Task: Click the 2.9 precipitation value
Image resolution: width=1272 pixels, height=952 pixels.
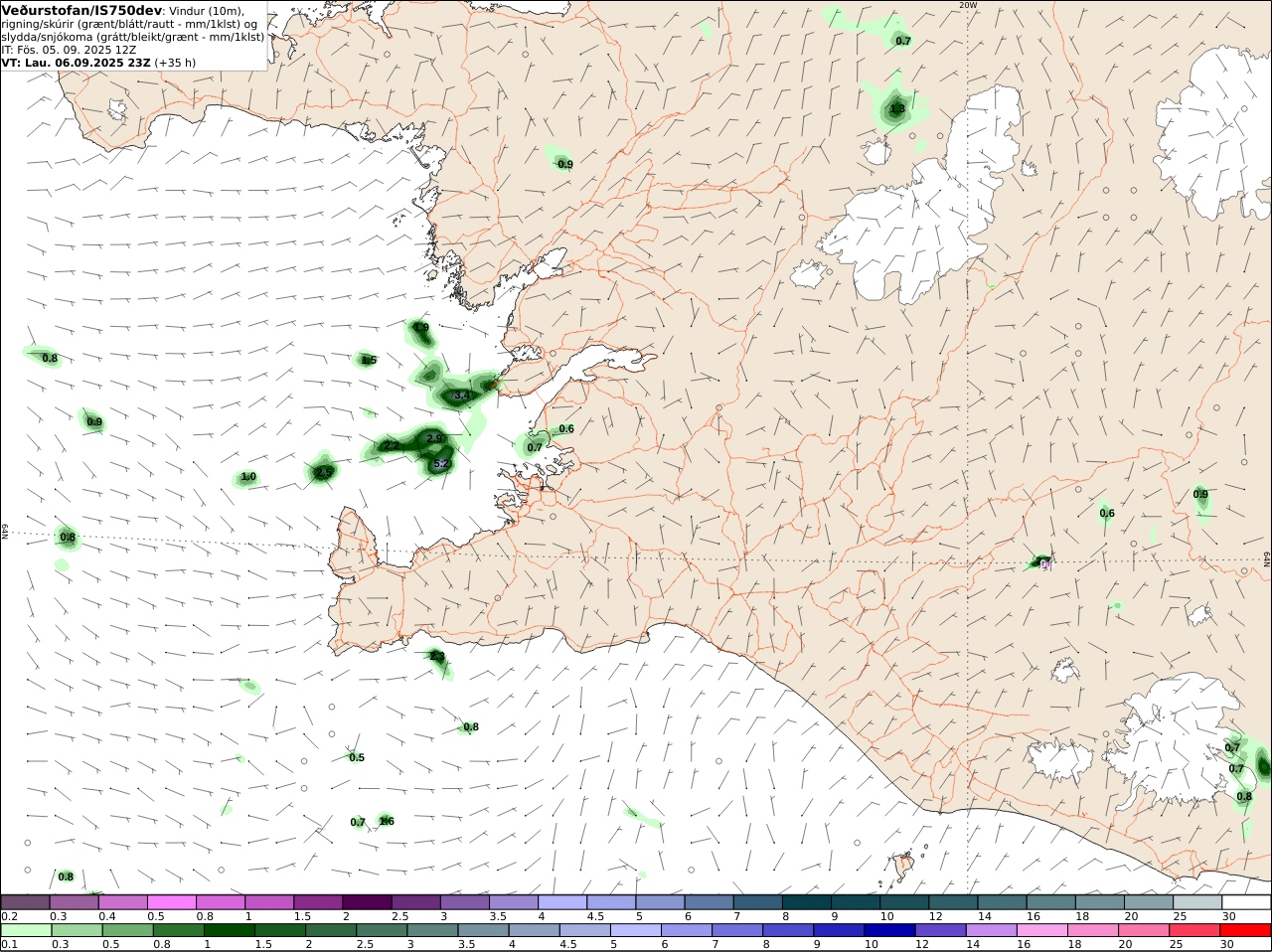Action: point(434,438)
